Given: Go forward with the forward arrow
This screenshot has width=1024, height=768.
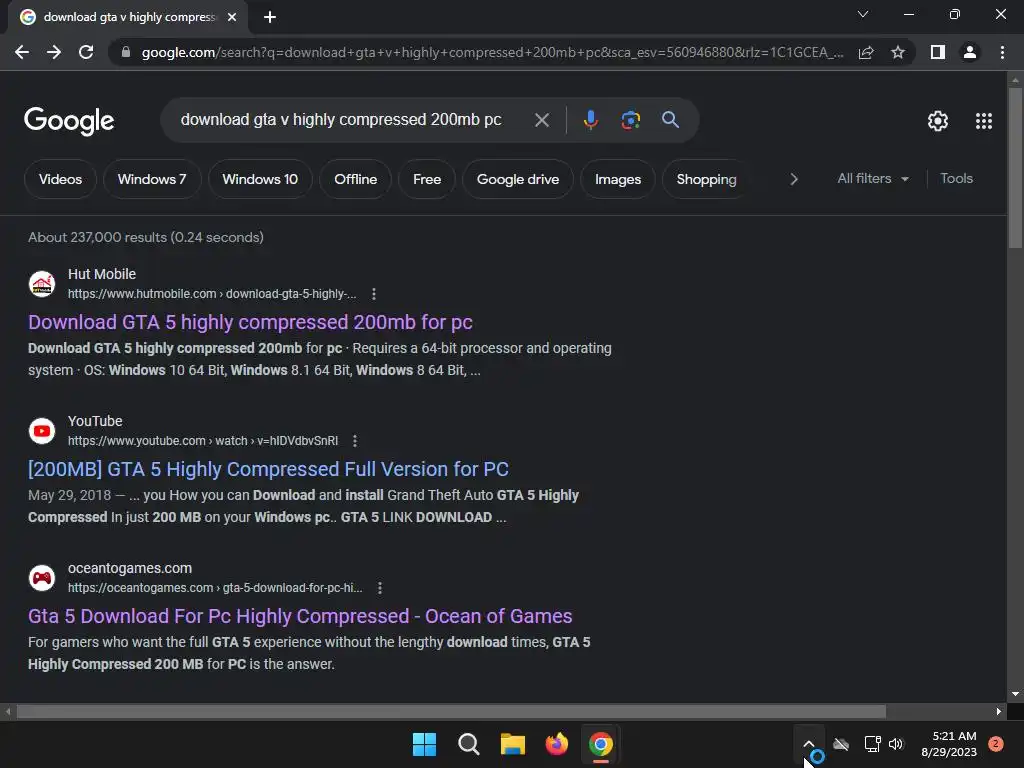Looking at the screenshot, I should (54, 52).
